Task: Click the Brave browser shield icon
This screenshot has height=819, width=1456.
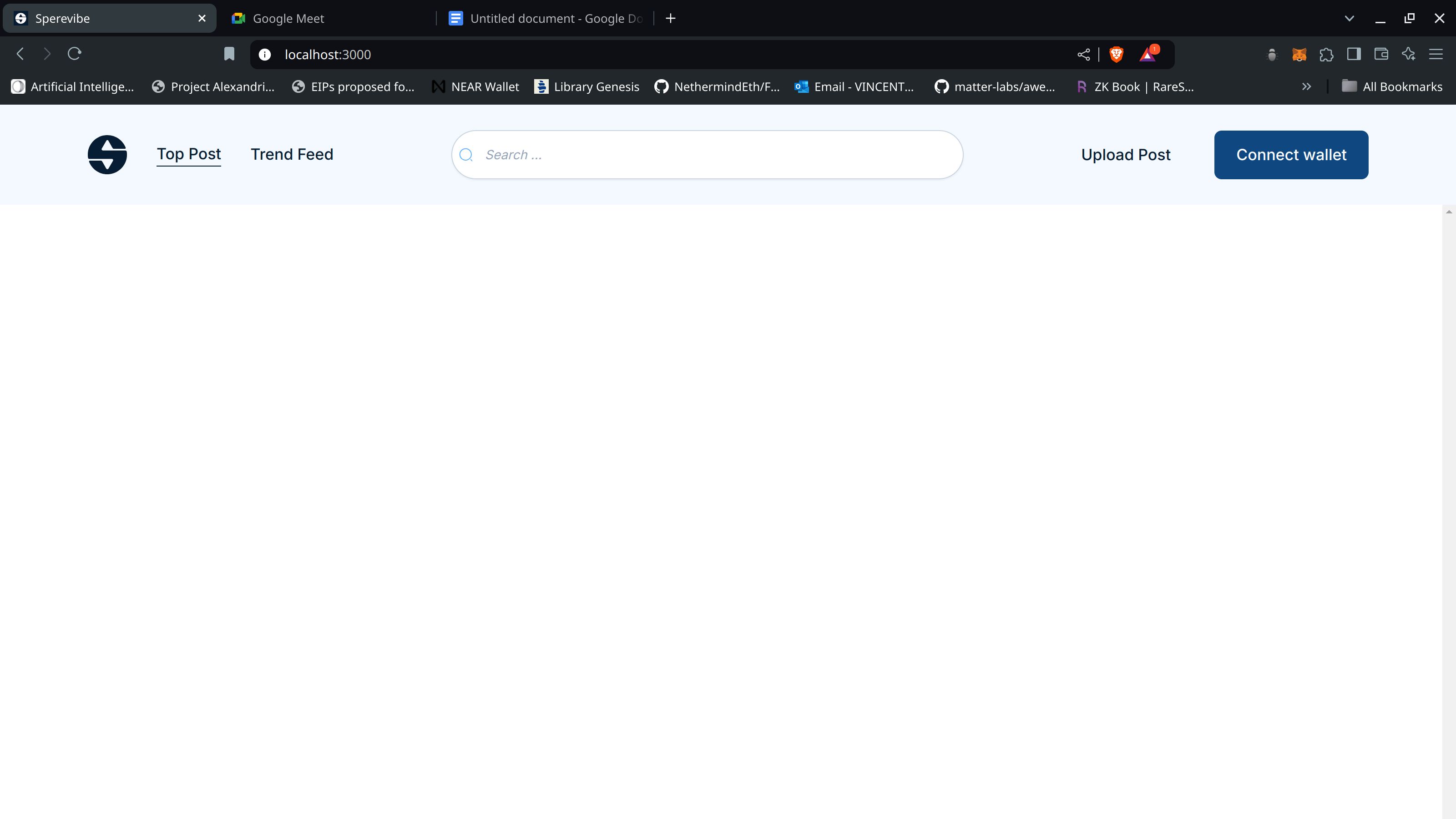Action: (1117, 54)
